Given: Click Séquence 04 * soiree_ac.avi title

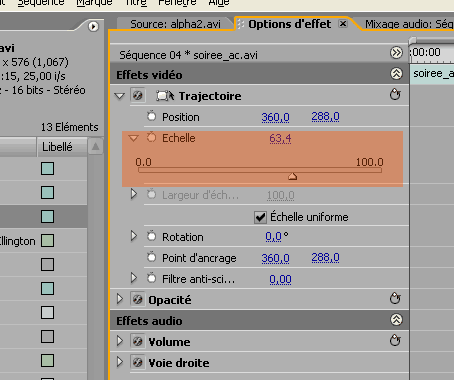Looking at the screenshot, I should pyautogui.click(x=188, y=55).
